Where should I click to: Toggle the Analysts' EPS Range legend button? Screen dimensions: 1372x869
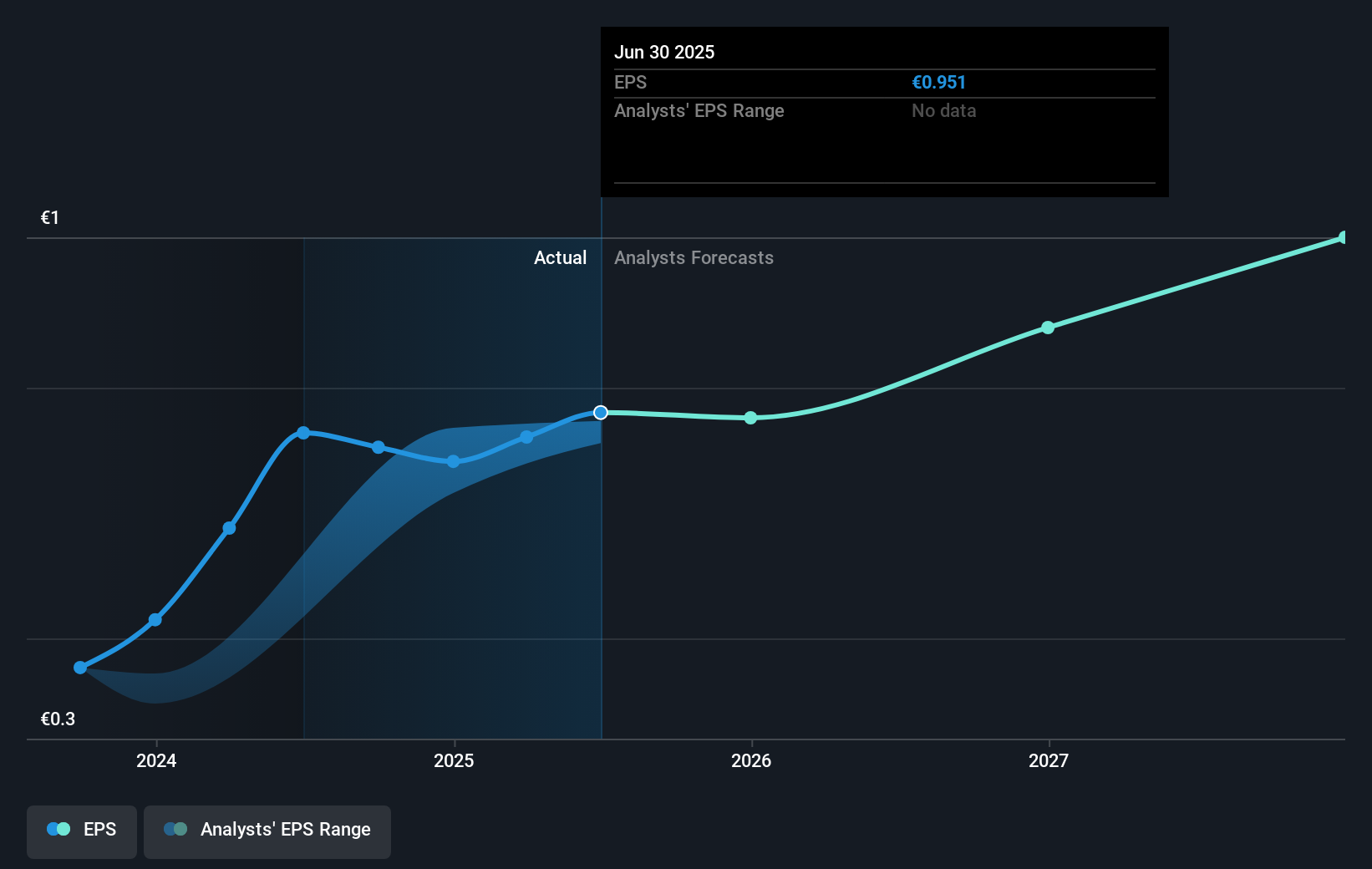[267, 831]
